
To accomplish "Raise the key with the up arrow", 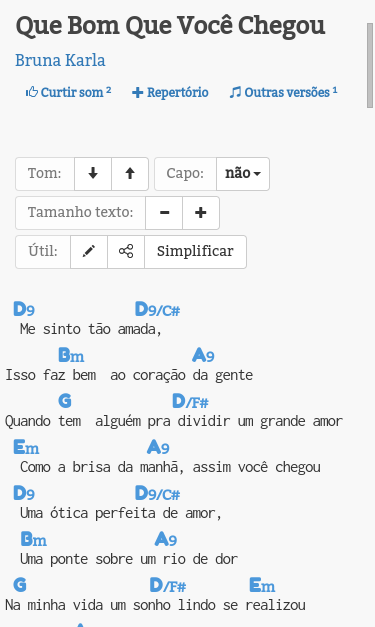I will tap(130, 174).
